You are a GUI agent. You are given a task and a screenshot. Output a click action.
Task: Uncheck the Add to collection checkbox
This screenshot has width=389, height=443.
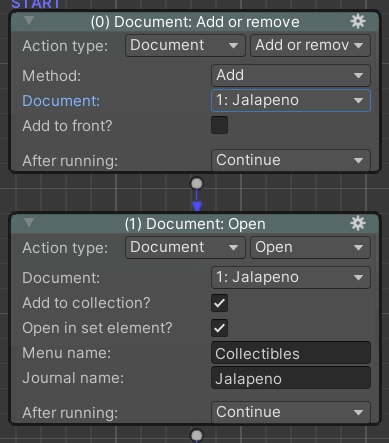coord(219,303)
